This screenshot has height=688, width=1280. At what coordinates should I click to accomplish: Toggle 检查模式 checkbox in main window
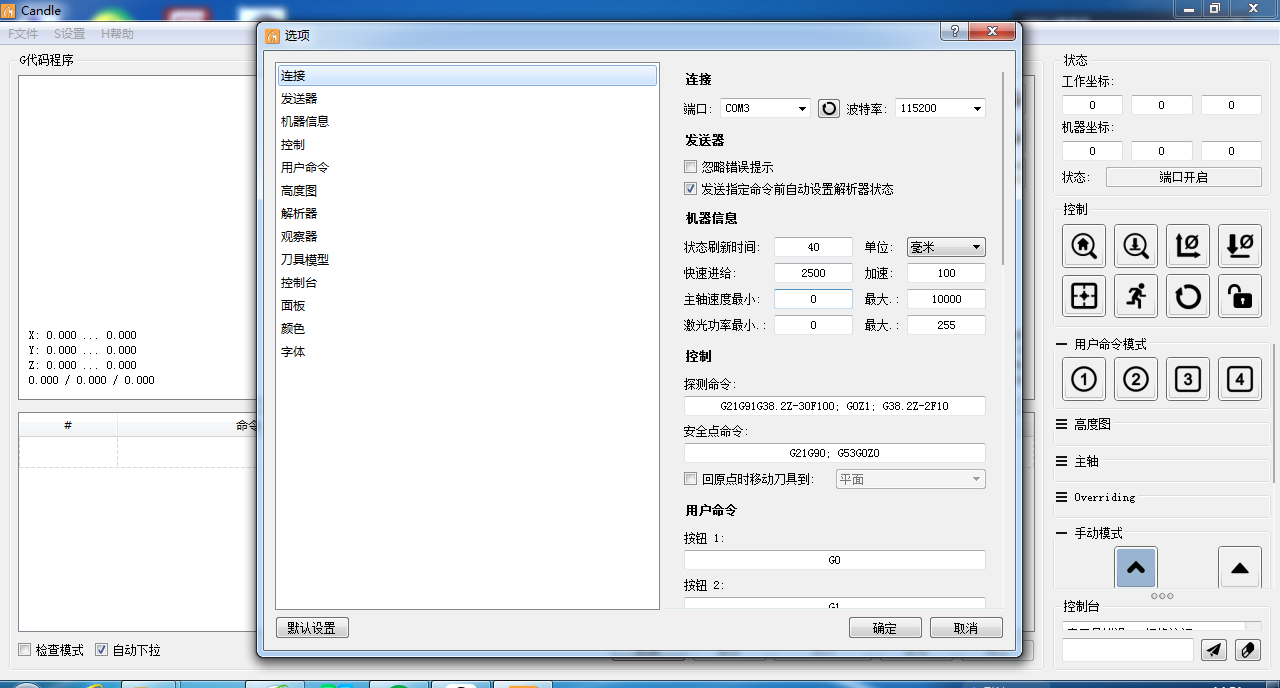25,650
